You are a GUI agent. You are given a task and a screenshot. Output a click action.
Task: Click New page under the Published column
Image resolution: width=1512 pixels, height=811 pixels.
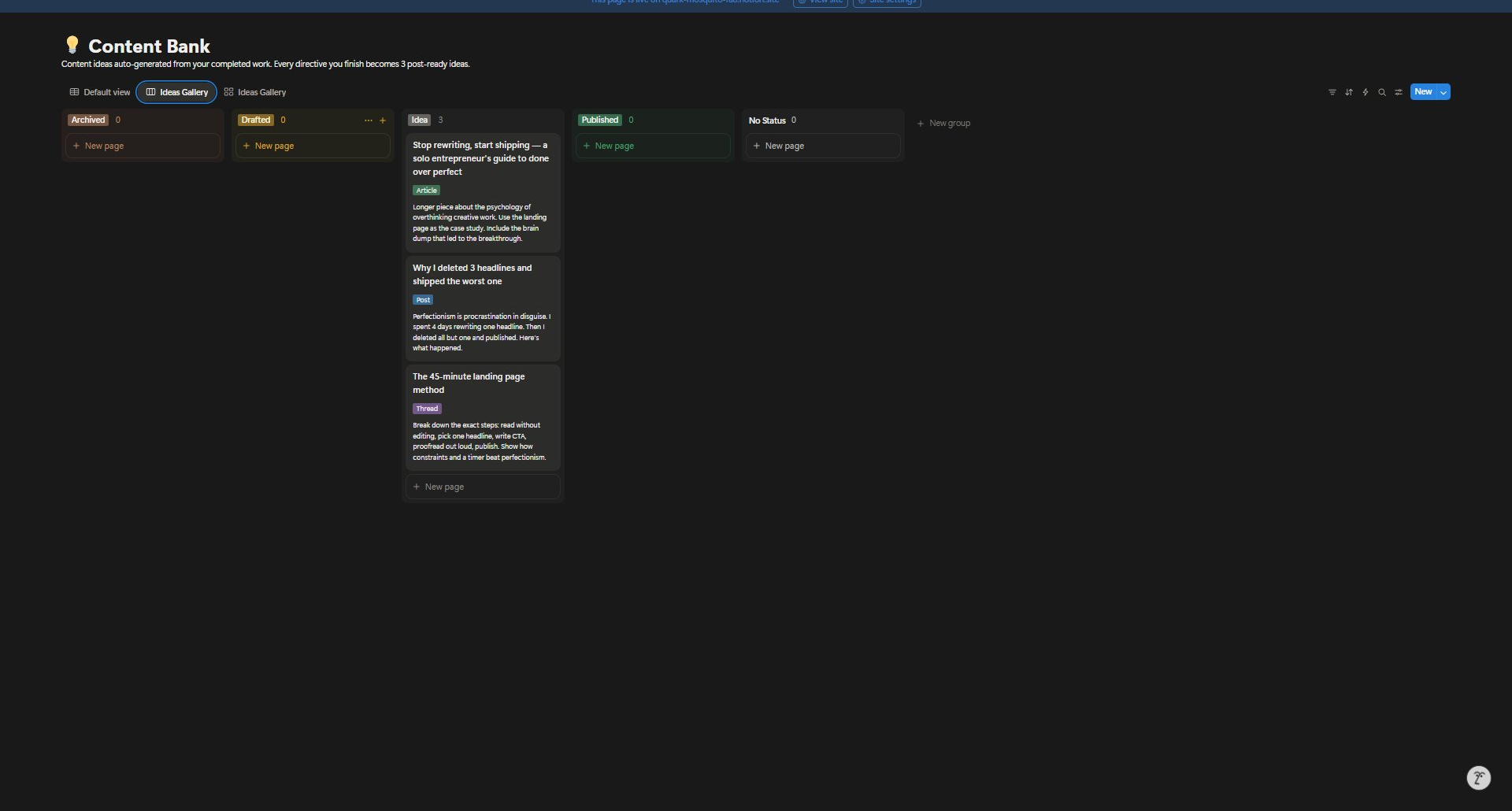coord(614,146)
